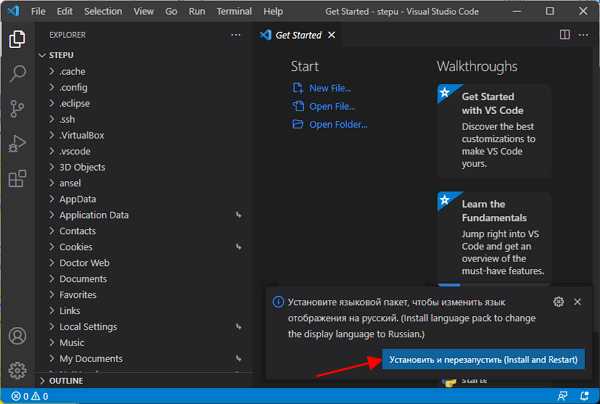Expand the OUTLINE section

[42, 381]
